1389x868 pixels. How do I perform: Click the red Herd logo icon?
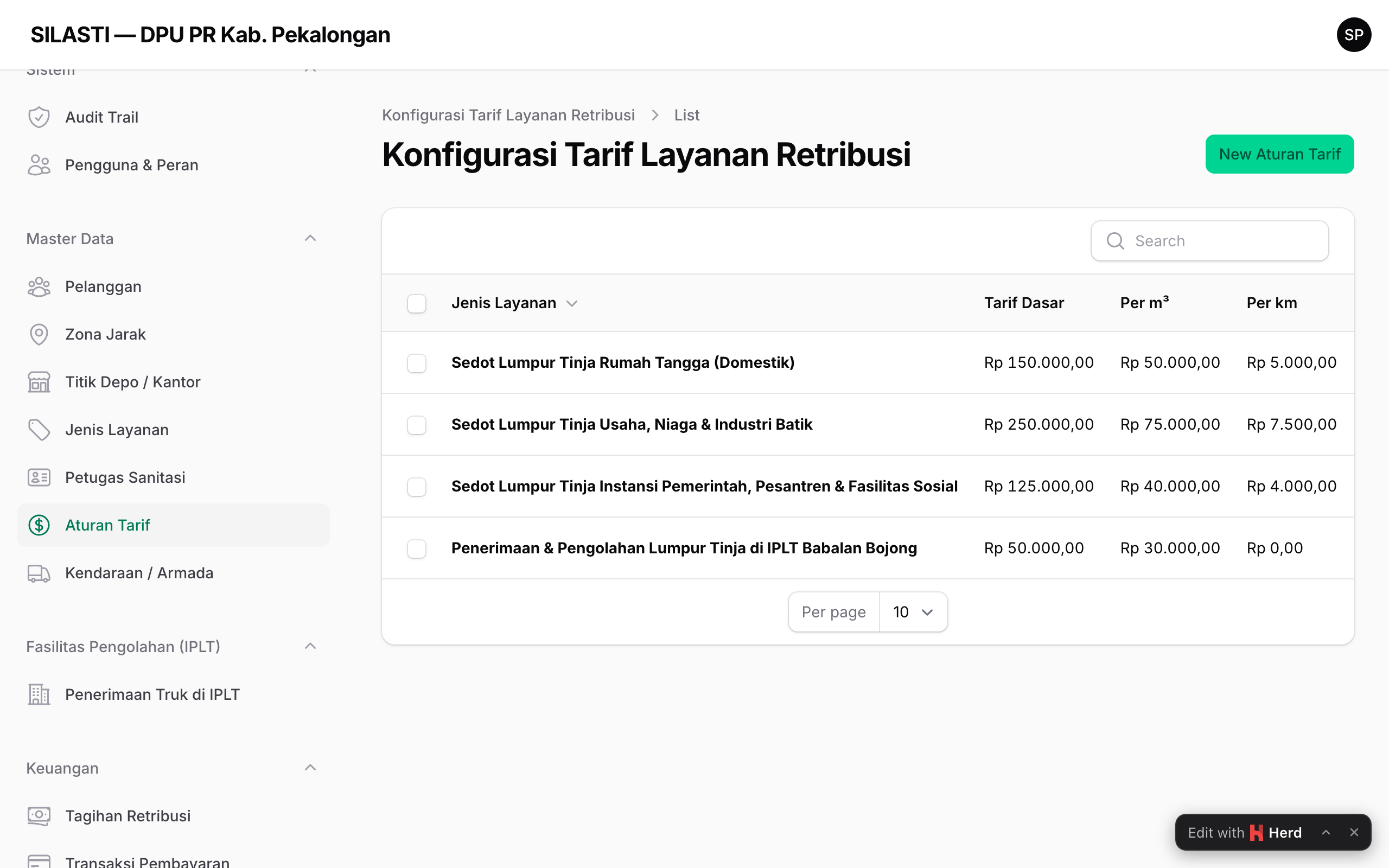(1257, 832)
